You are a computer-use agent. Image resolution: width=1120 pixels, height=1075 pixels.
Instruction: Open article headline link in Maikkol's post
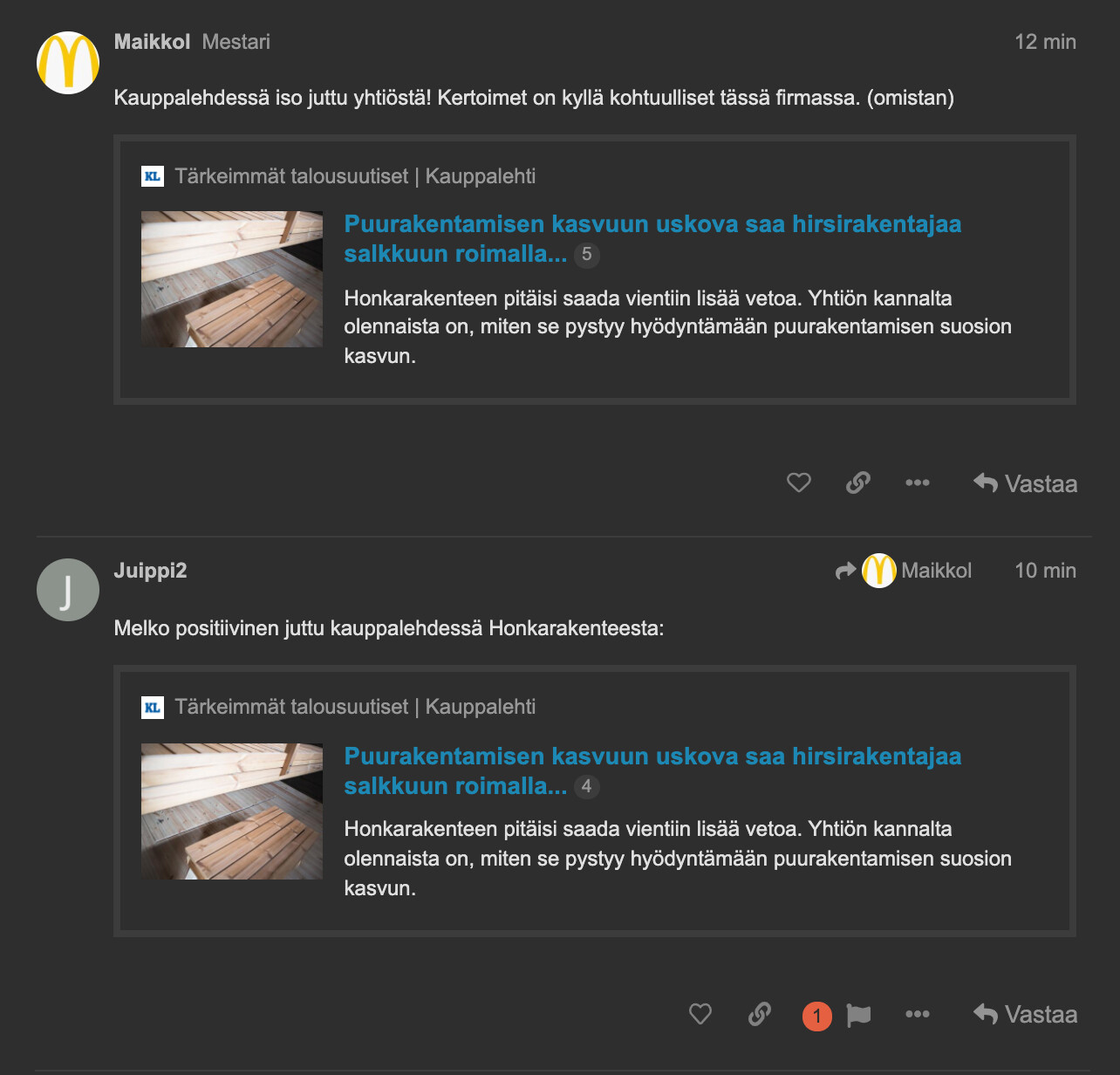[x=652, y=224]
